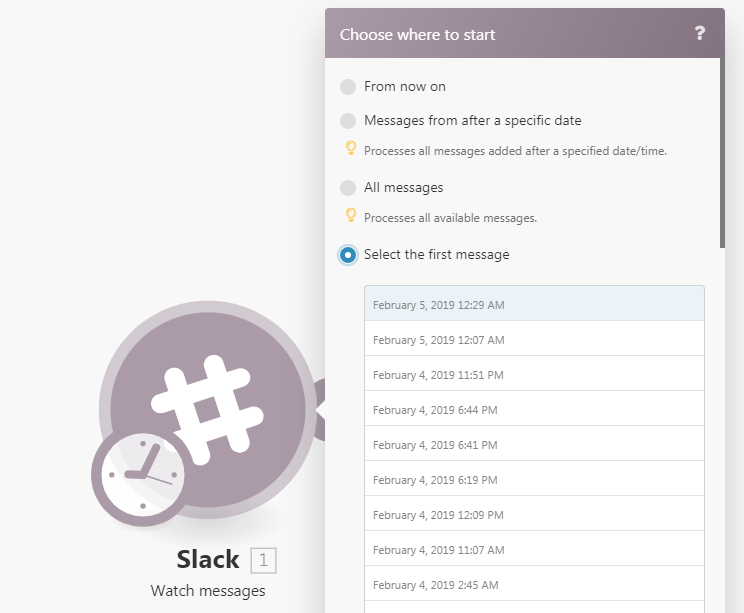Pick the February 4, 2019 12:09 PM message
Viewport: 744px width, 613px height.
tap(534, 514)
